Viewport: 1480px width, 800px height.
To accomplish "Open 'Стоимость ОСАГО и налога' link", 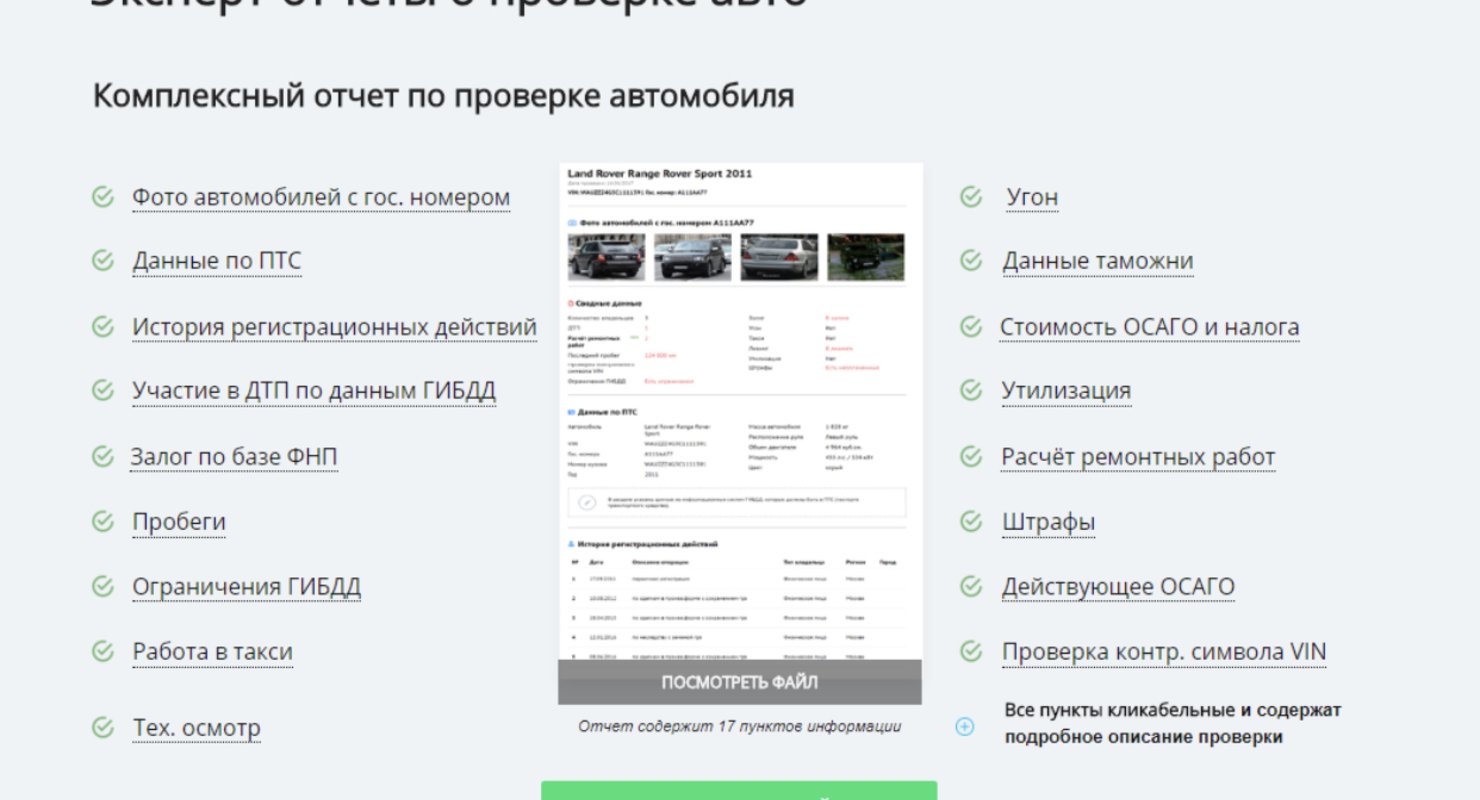I will 1150,327.
